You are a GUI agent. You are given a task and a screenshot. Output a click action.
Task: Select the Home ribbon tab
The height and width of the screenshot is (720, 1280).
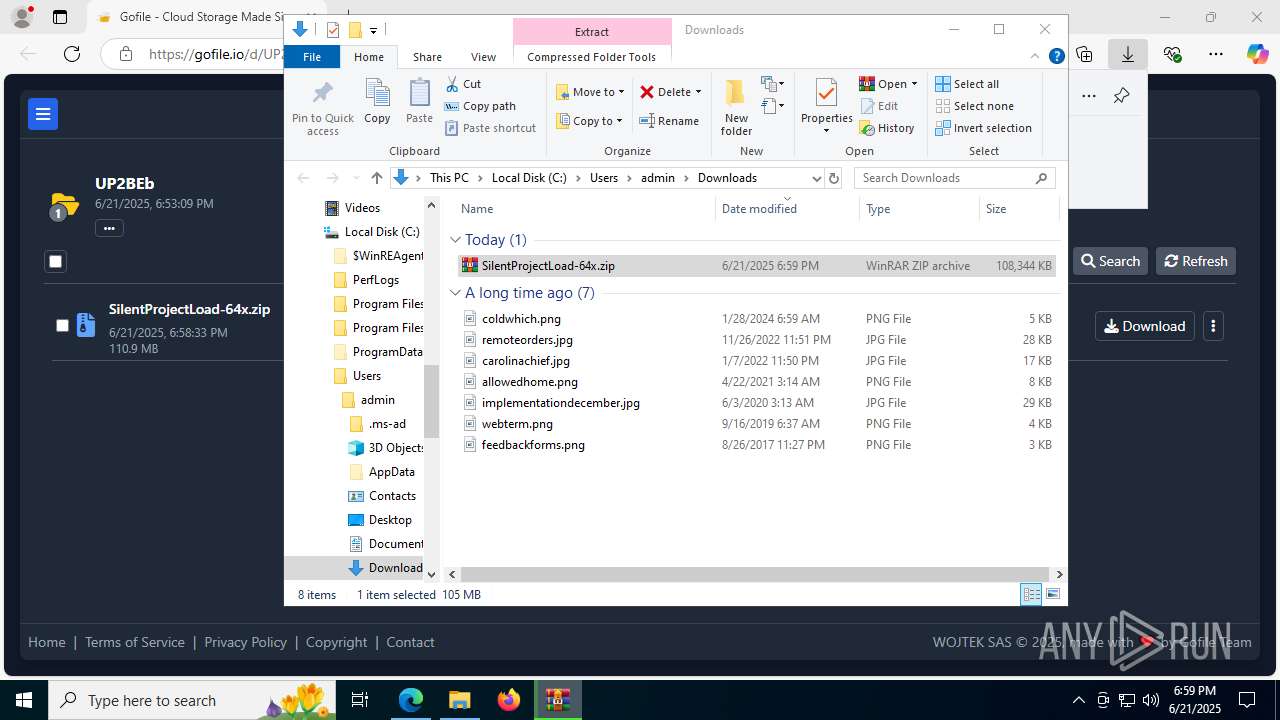[369, 57]
